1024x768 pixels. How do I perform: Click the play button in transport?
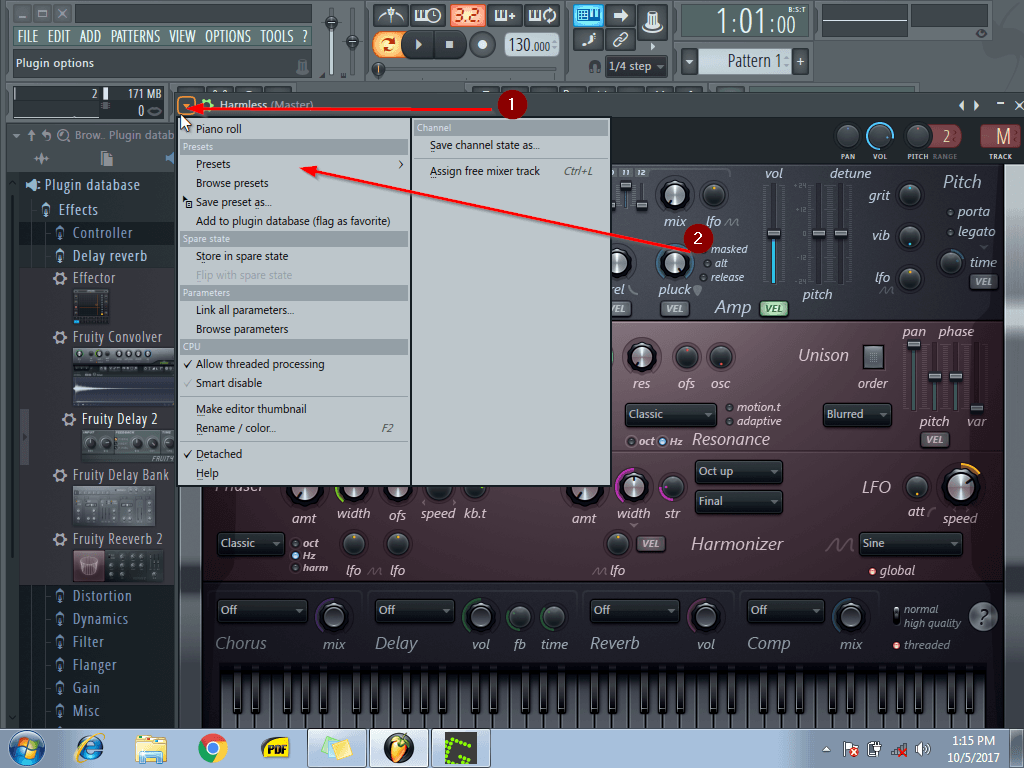pyautogui.click(x=419, y=44)
